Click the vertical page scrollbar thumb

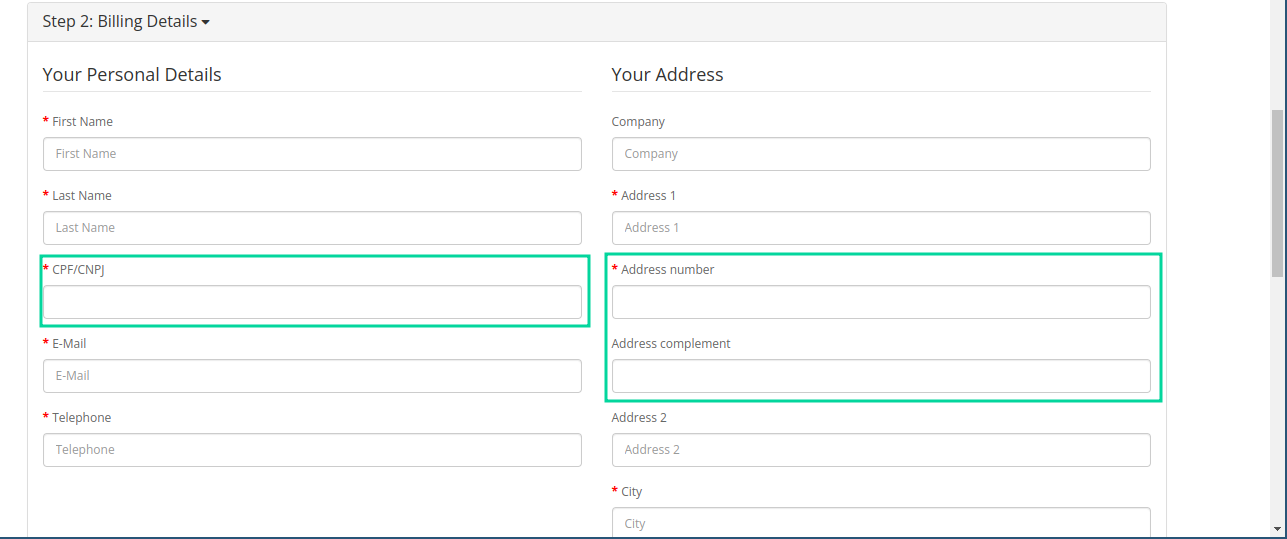1277,192
